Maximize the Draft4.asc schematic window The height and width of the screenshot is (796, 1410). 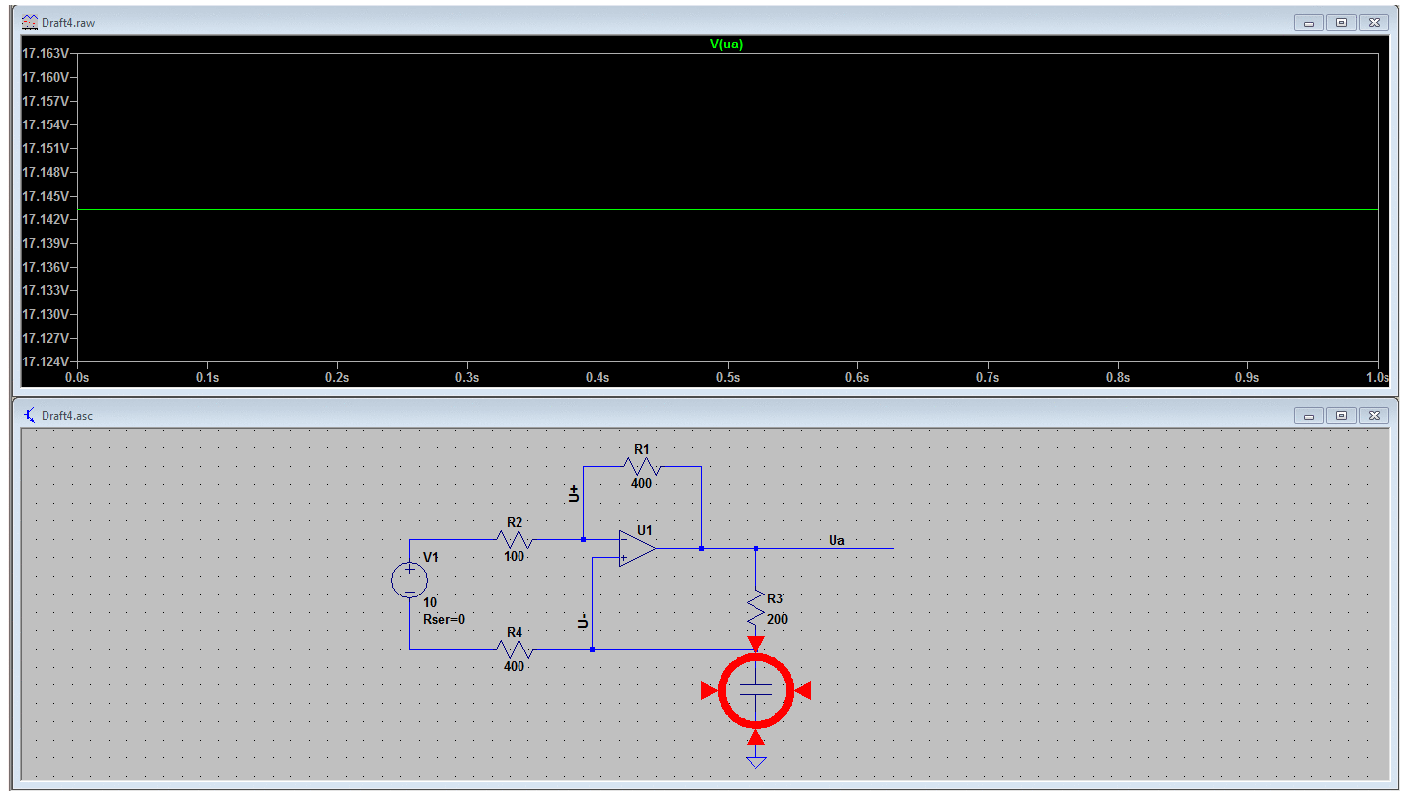[x=1342, y=414]
